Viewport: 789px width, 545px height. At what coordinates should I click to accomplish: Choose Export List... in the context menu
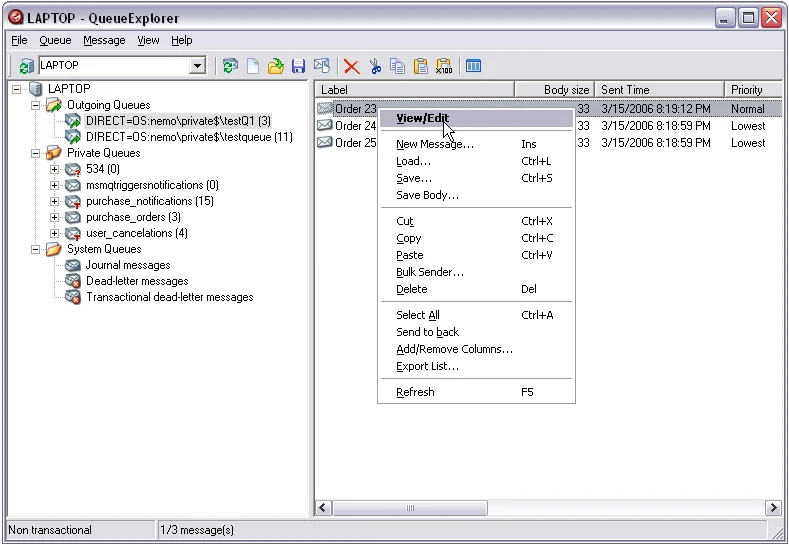pos(476,366)
